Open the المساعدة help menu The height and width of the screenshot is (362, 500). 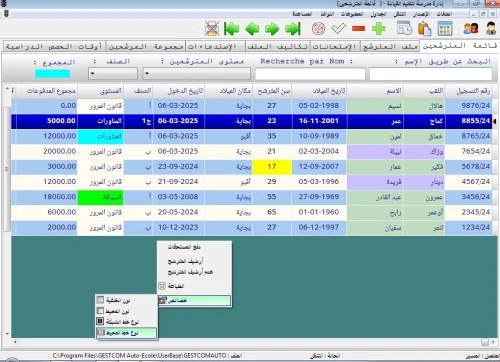pyautogui.click(x=302, y=14)
